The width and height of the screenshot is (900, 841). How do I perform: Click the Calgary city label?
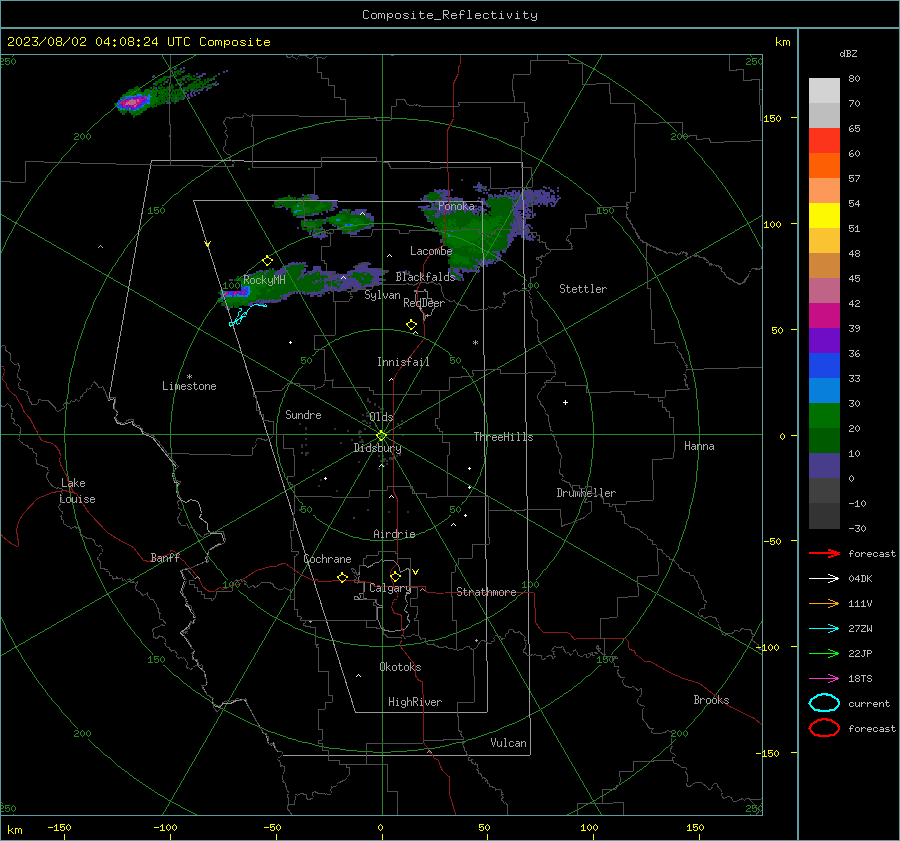tap(390, 588)
